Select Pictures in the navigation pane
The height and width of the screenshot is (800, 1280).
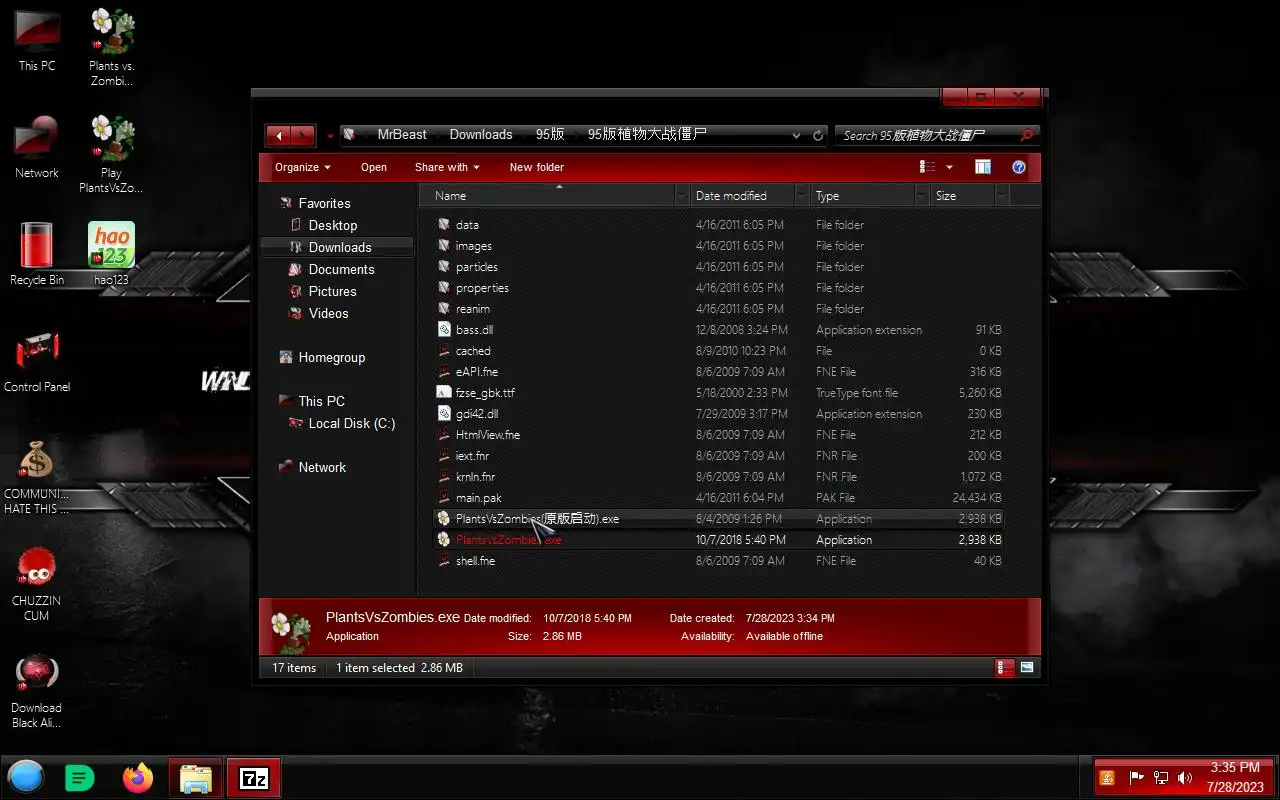(x=332, y=291)
